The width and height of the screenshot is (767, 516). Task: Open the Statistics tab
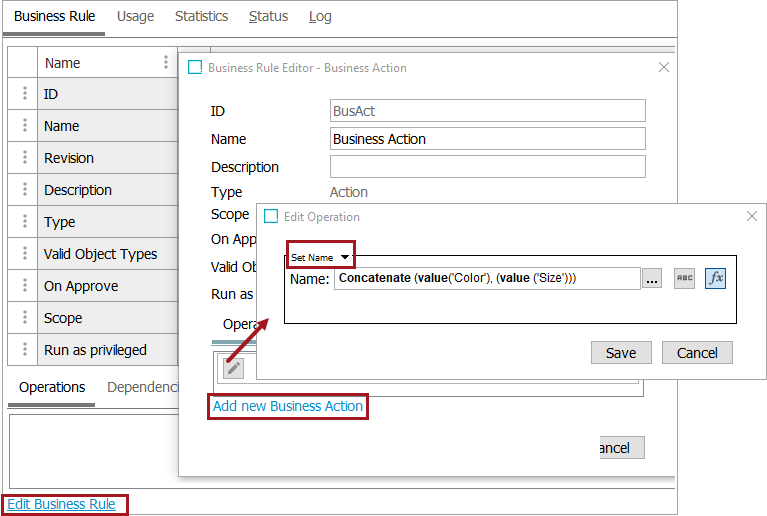coord(201,16)
